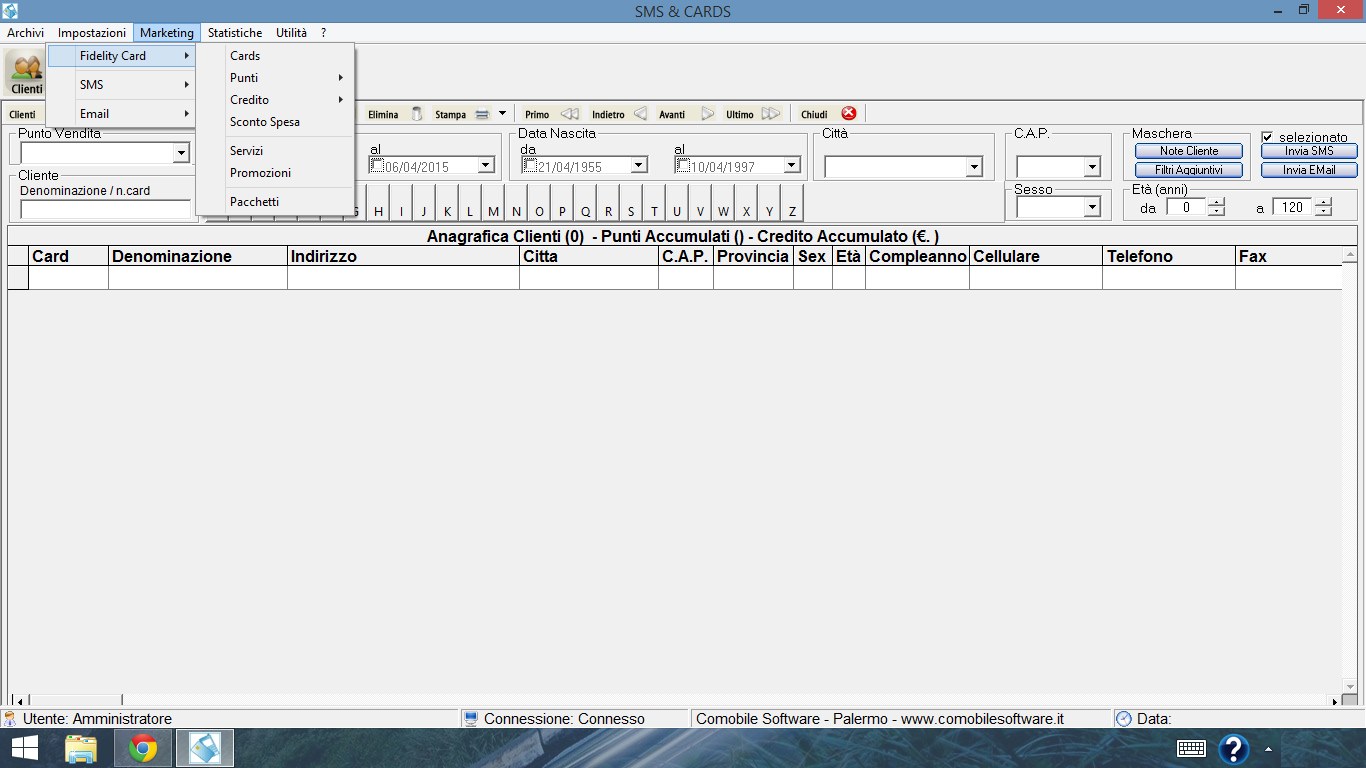Open the Impostazioni menu
This screenshot has width=1366, height=768.
coord(92,33)
